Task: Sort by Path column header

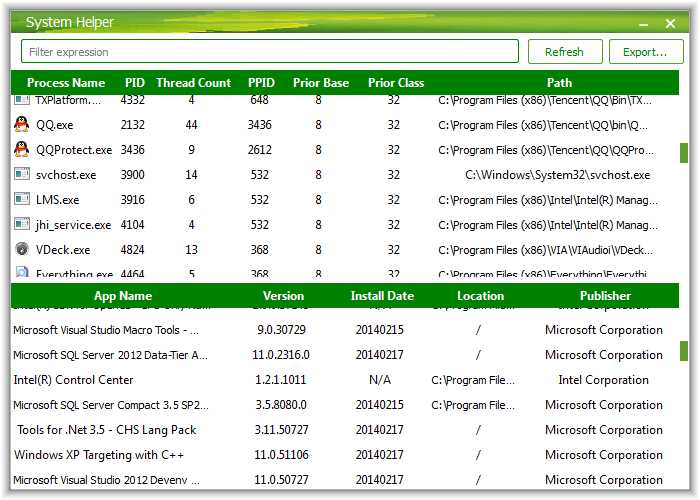Action: click(559, 83)
